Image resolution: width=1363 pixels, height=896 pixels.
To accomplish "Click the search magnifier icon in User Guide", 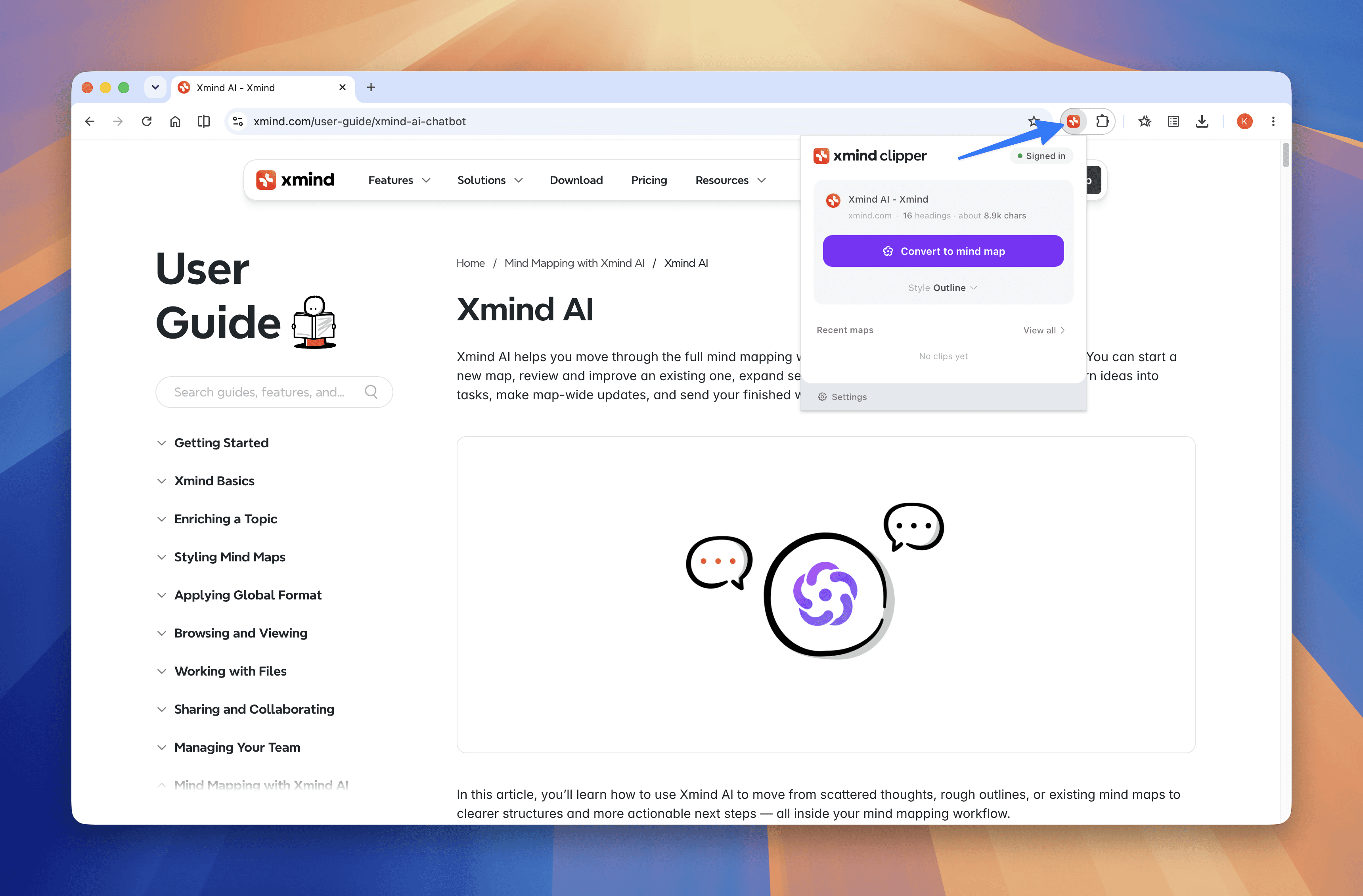I will 371,392.
